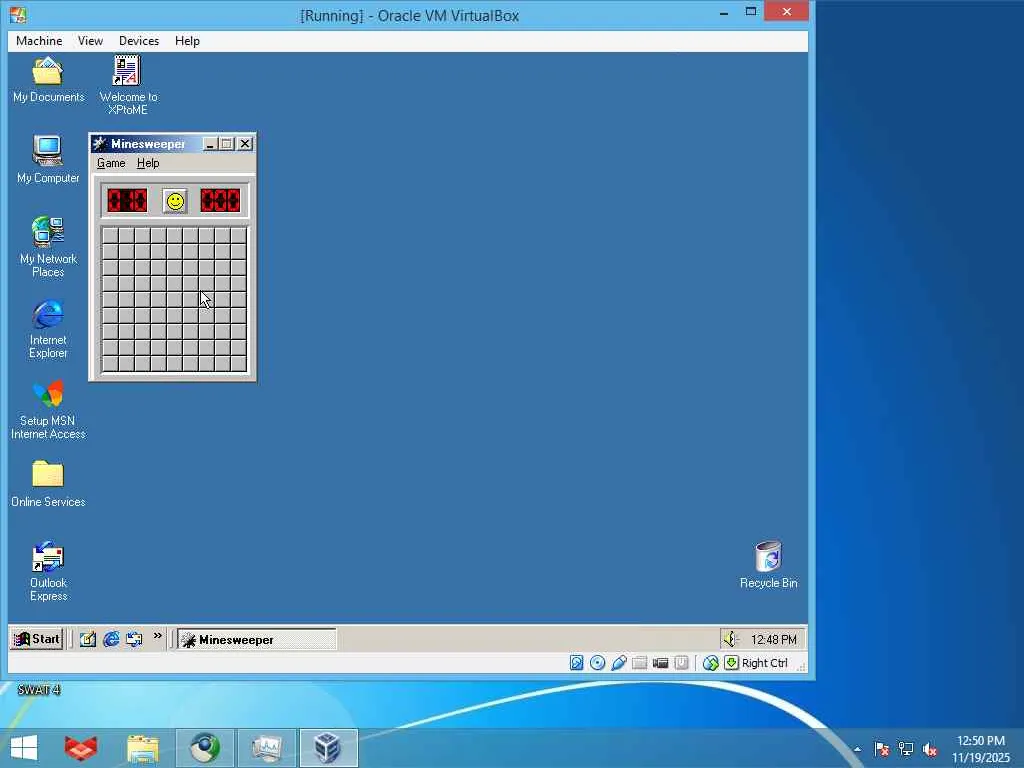This screenshot has height=768, width=1024.
Task: Click the Minesweeper title bar icon
Action: 100,144
